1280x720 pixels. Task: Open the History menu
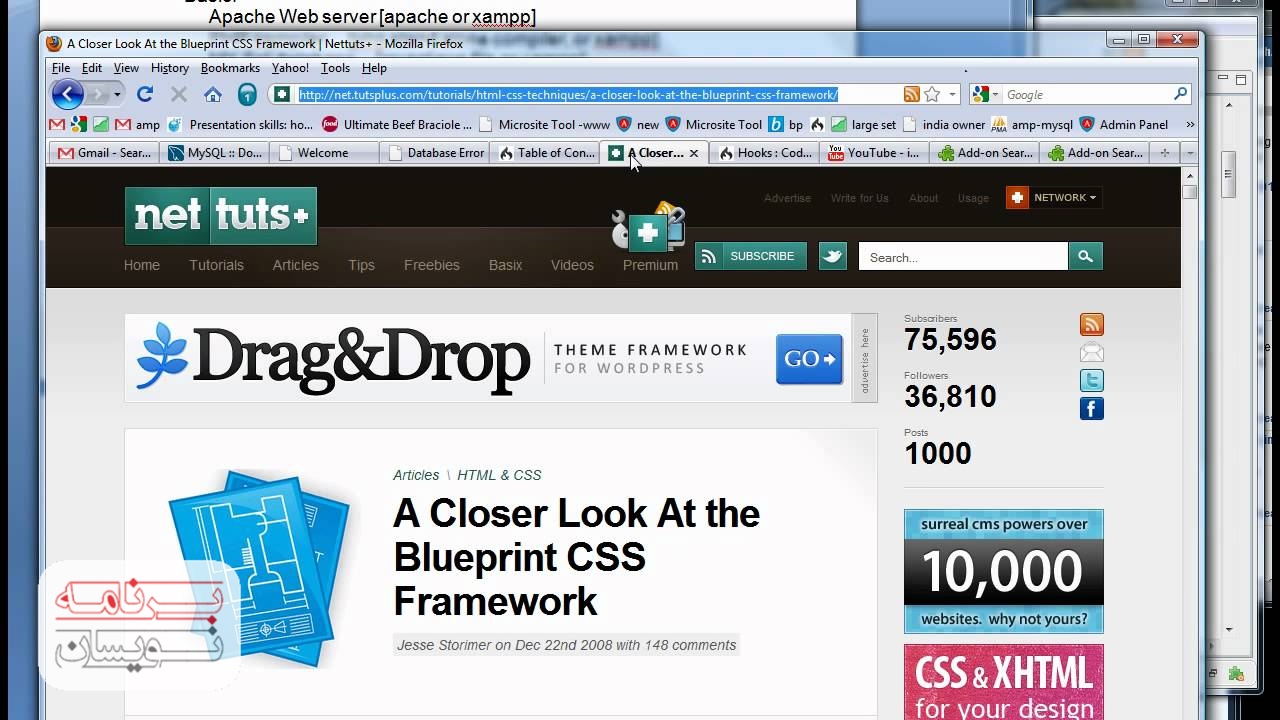click(169, 68)
